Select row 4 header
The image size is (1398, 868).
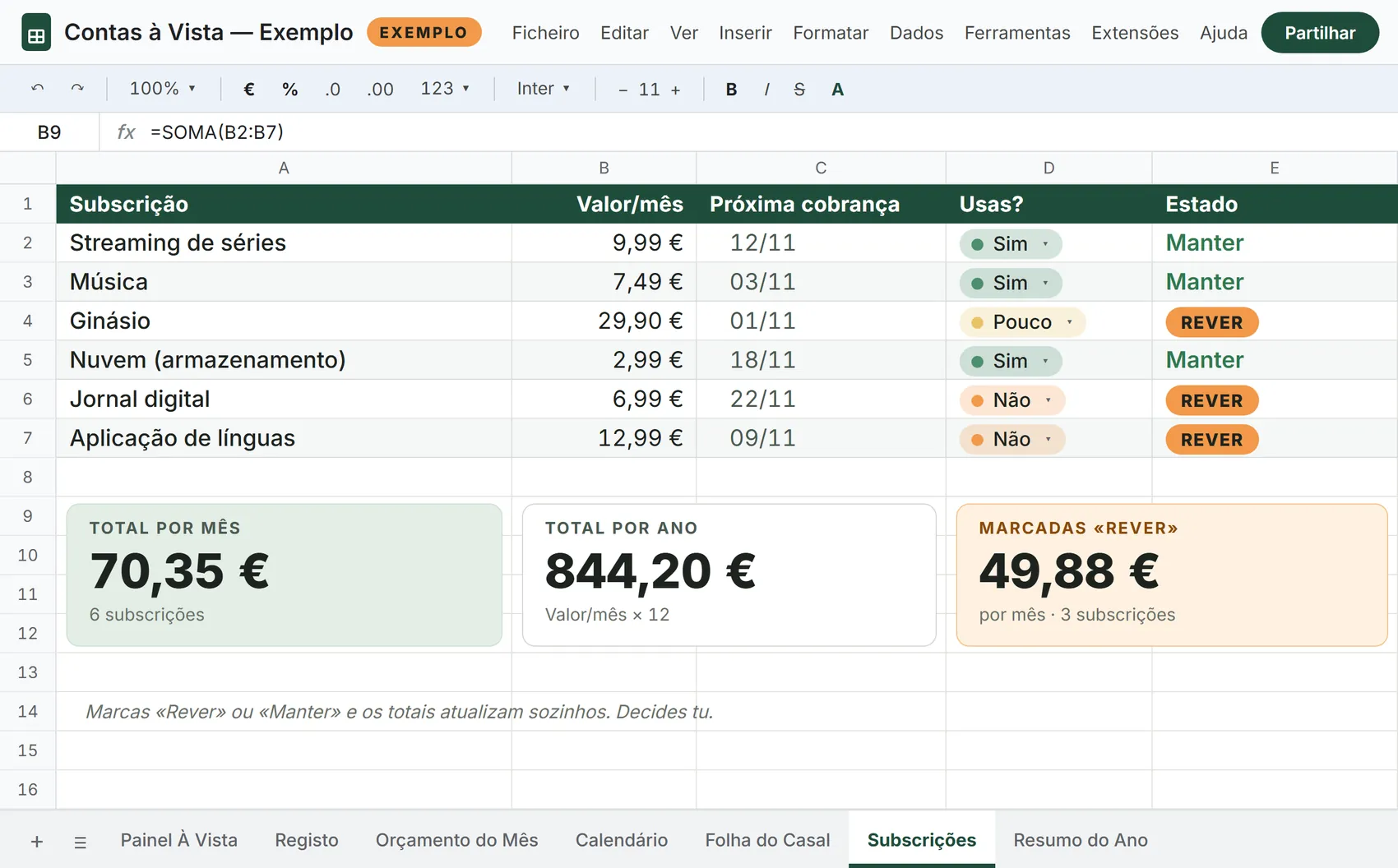(28, 321)
